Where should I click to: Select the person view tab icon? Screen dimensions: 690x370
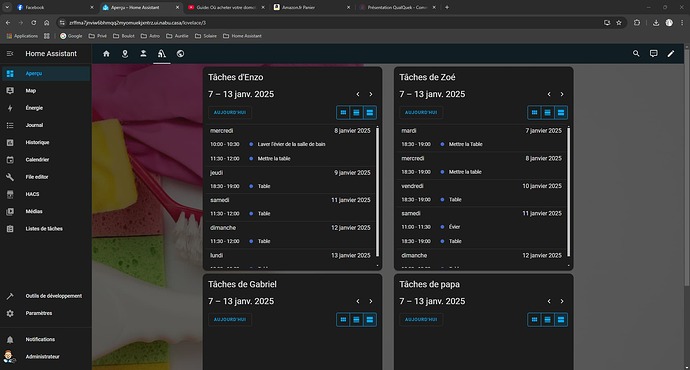tap(143, 54)
